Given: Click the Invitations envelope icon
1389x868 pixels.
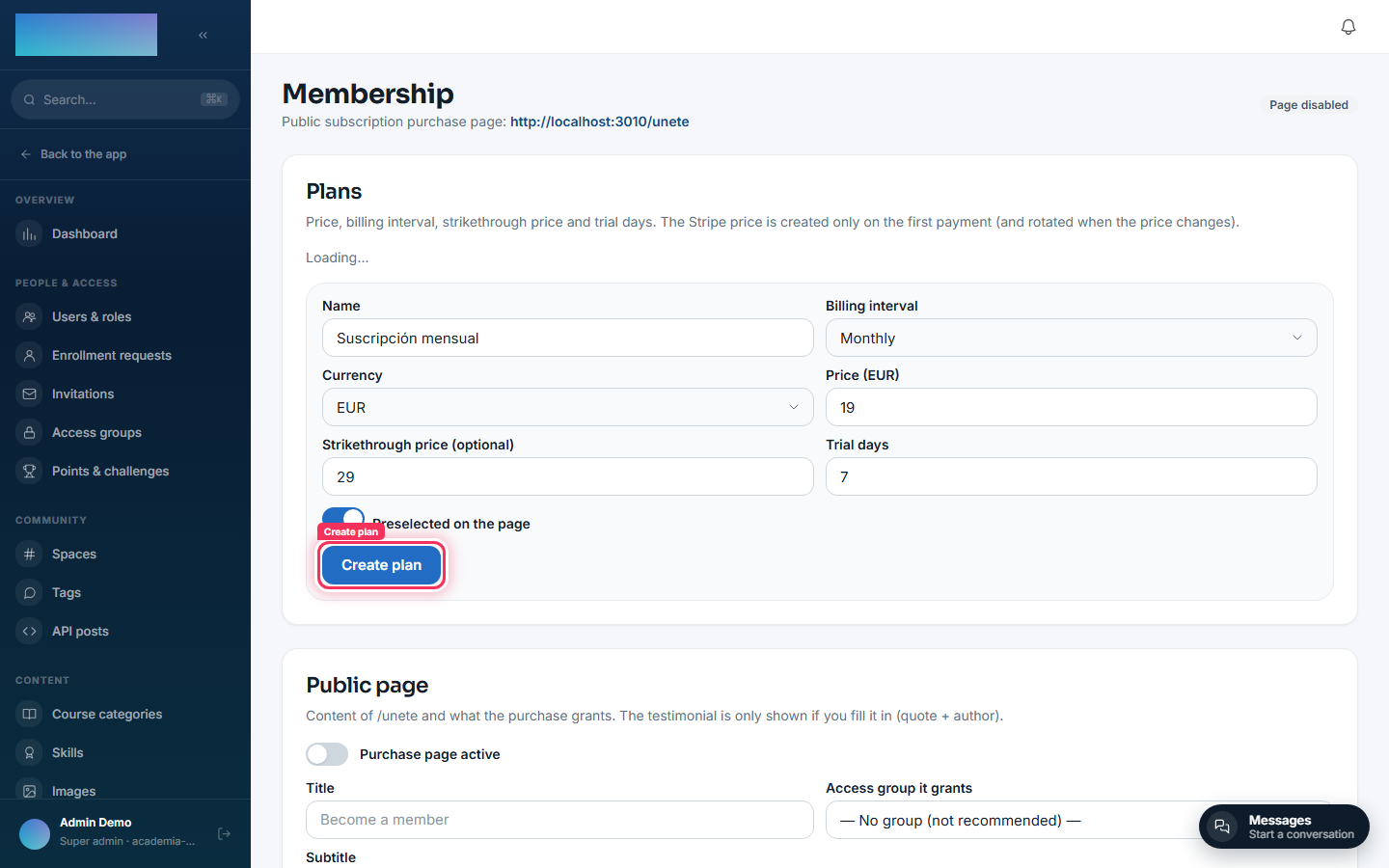Looking at the screenshot, I should (x=29, y=394).
